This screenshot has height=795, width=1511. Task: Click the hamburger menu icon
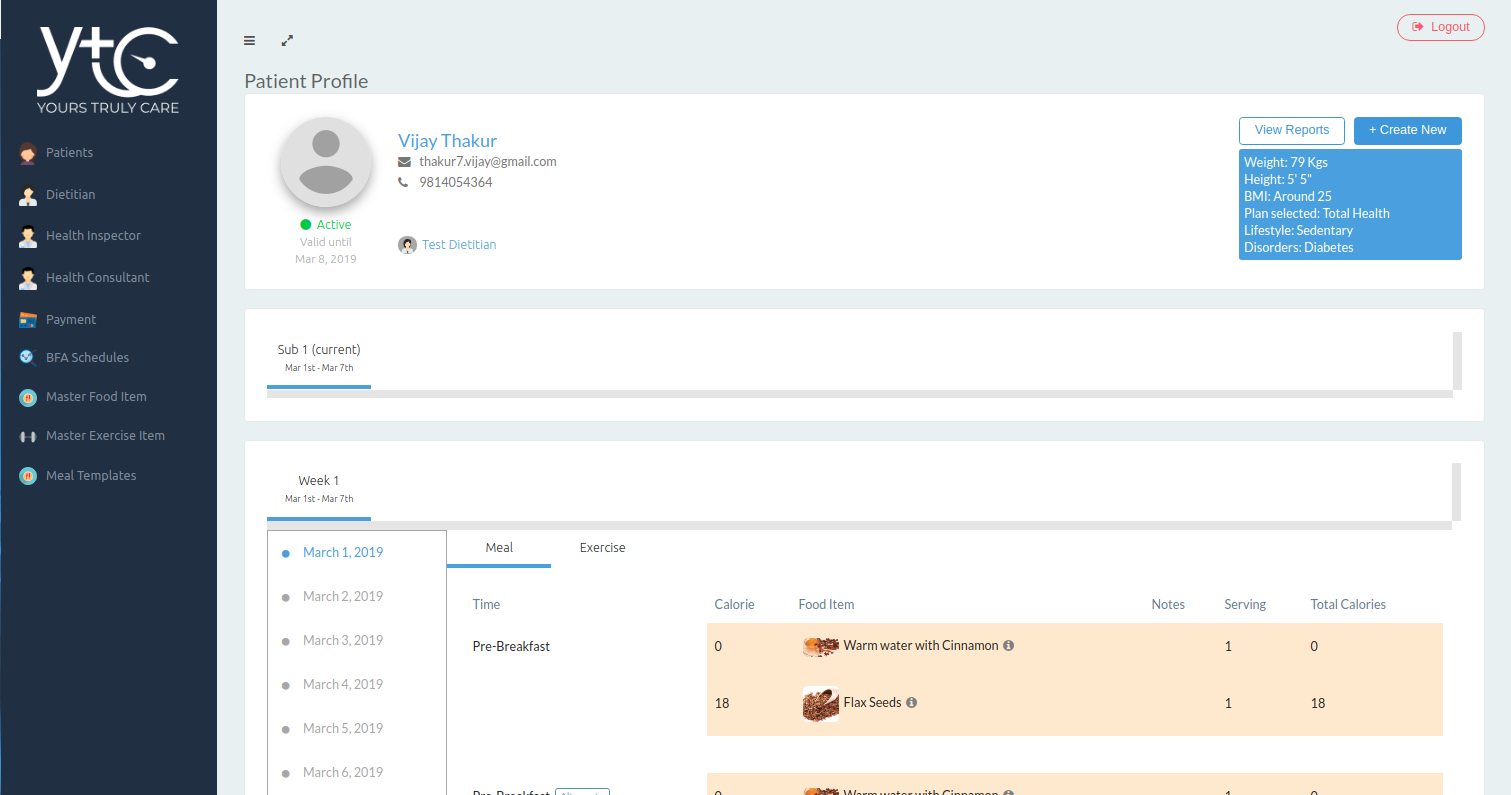(x=249, y=41)
